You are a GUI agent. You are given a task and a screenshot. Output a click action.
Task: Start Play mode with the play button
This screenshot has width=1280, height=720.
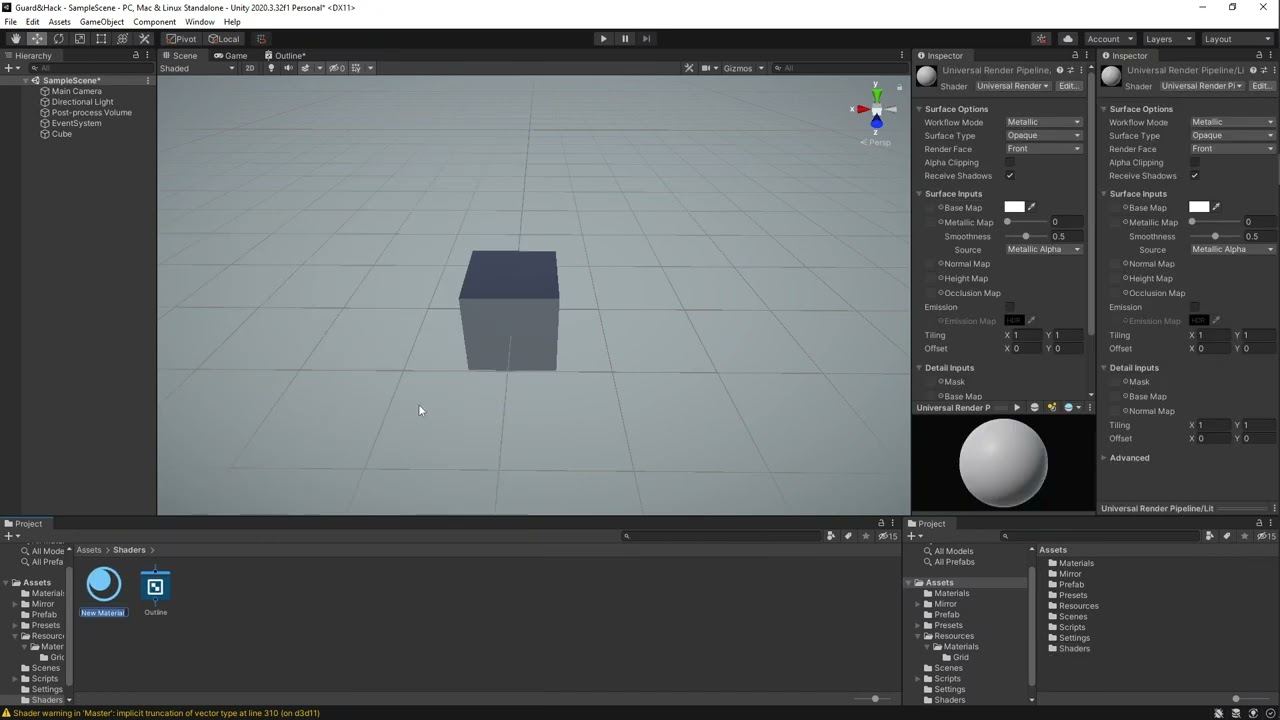point(603,39)
